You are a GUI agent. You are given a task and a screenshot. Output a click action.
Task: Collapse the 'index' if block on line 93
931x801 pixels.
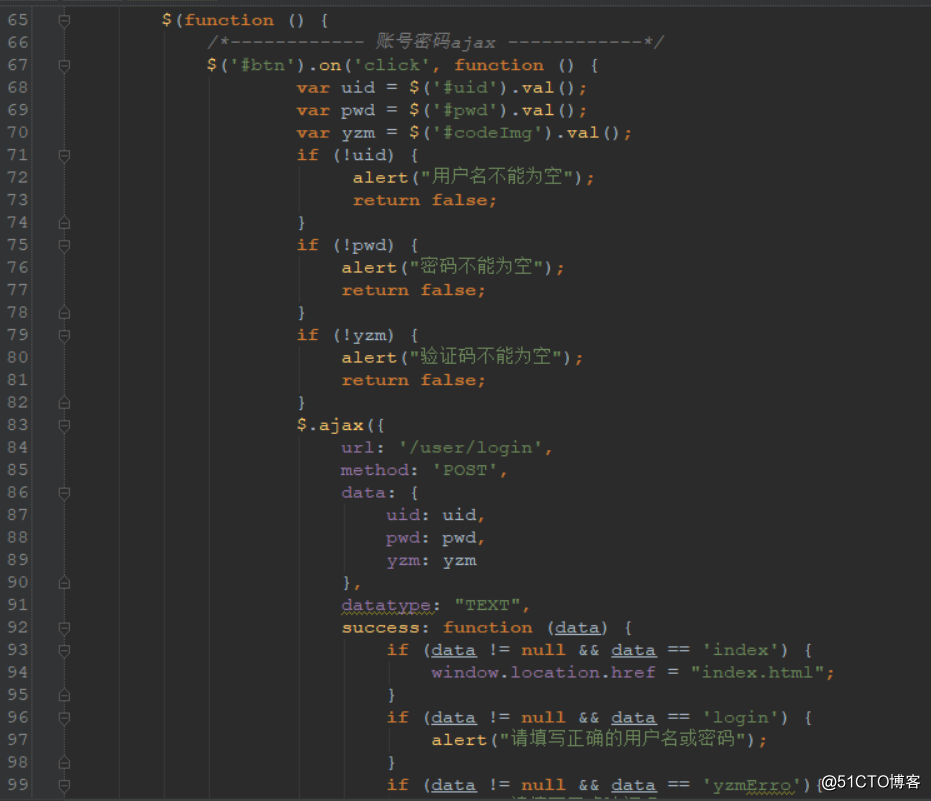tap(64, 651)
